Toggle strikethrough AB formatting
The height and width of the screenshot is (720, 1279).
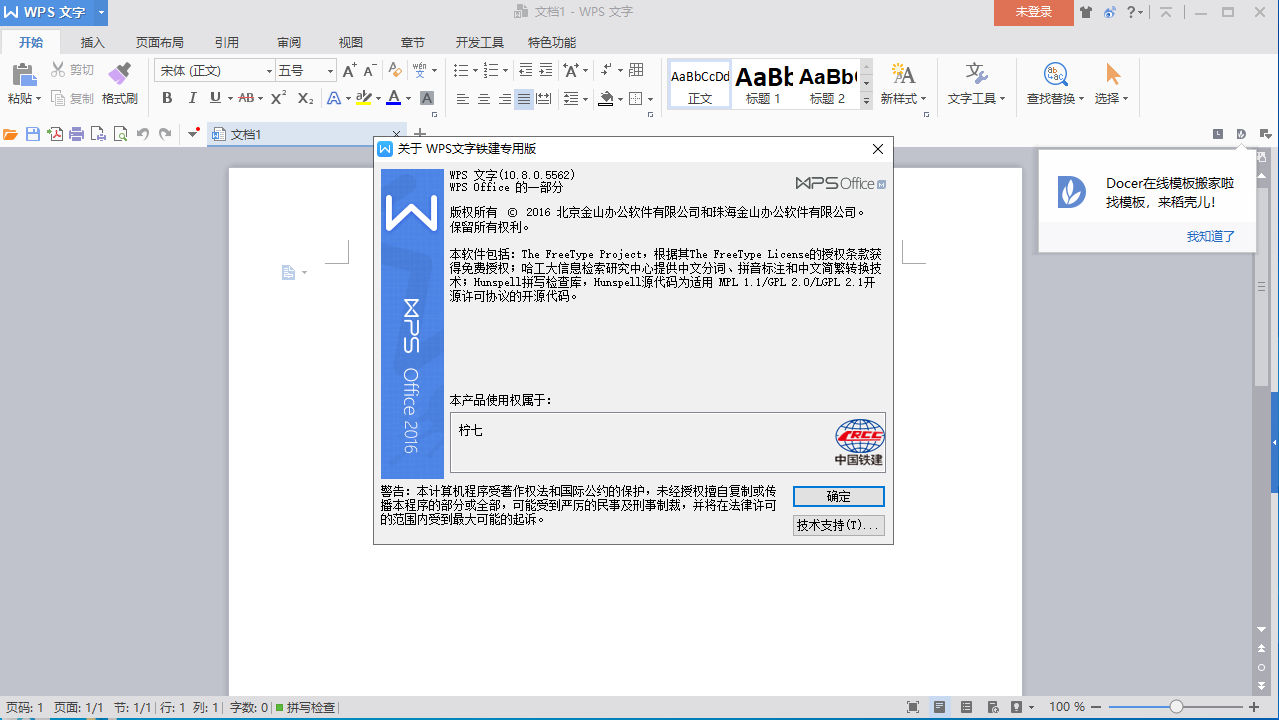[x=246, y=98]
